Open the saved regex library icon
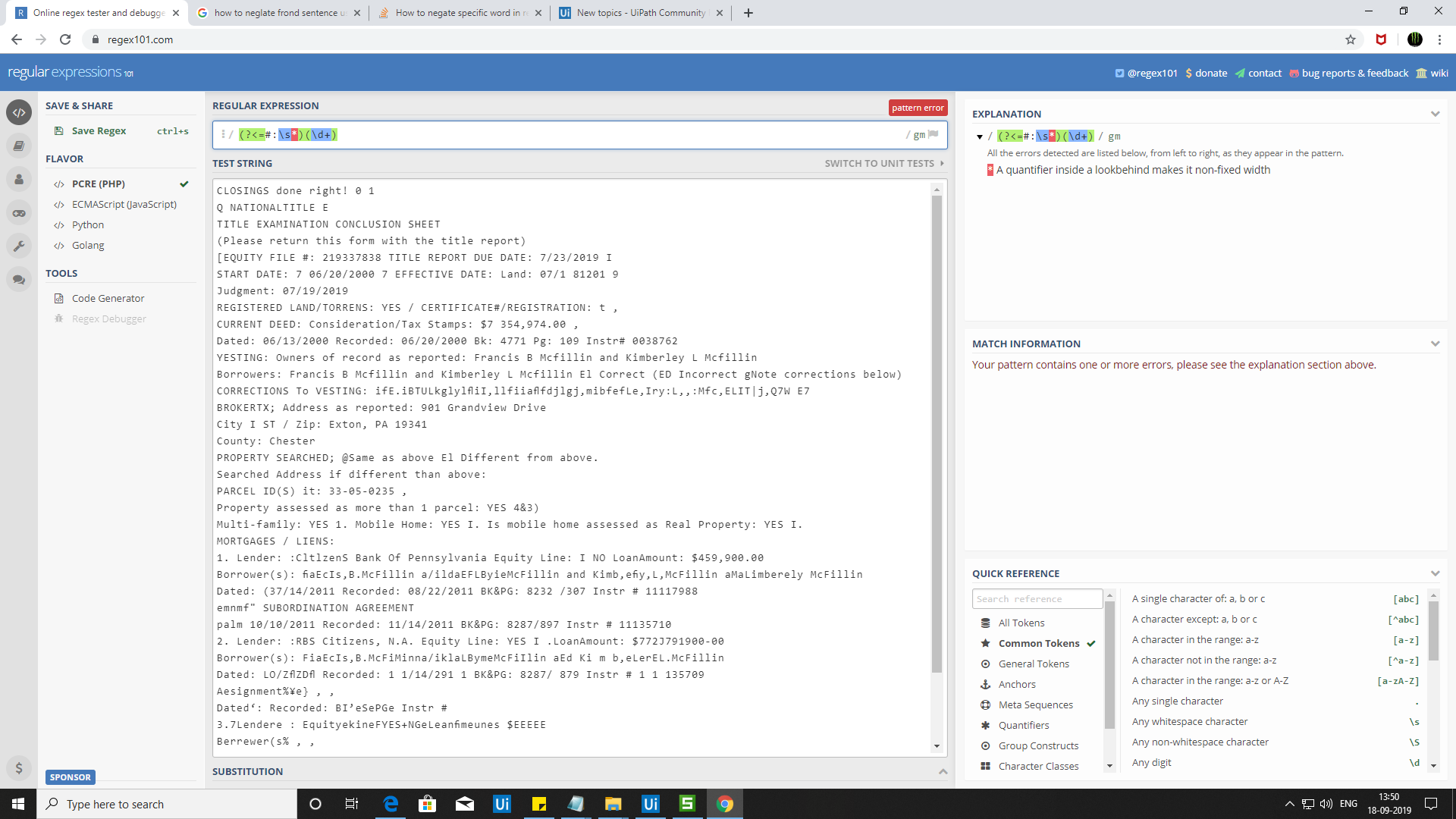Viewport: 1456px width, 819px height. 19,146
